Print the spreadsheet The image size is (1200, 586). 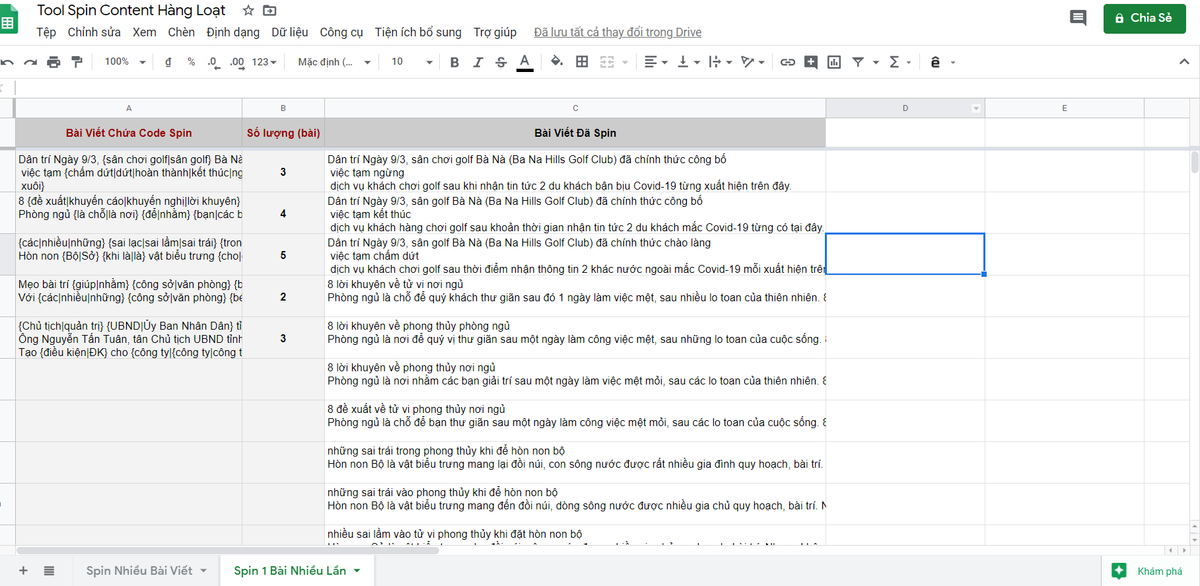tap(54, 62)
